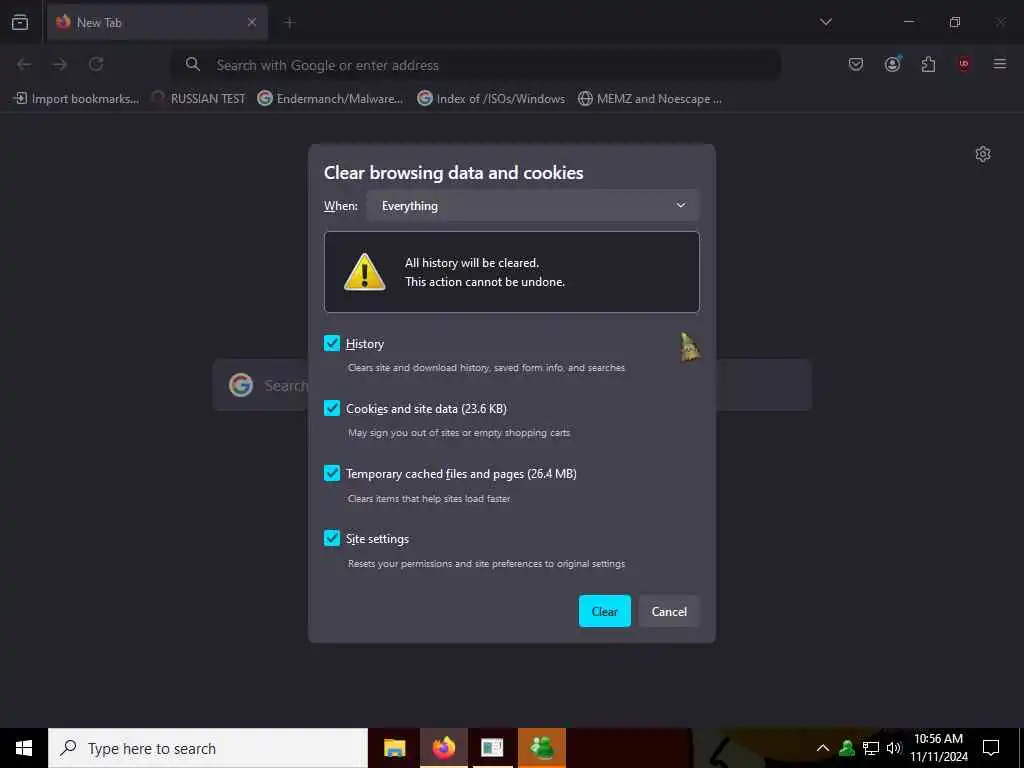Go forward with the forward arrow
The height and width of the screenshot is (768, 1024).
coord(59,64)
